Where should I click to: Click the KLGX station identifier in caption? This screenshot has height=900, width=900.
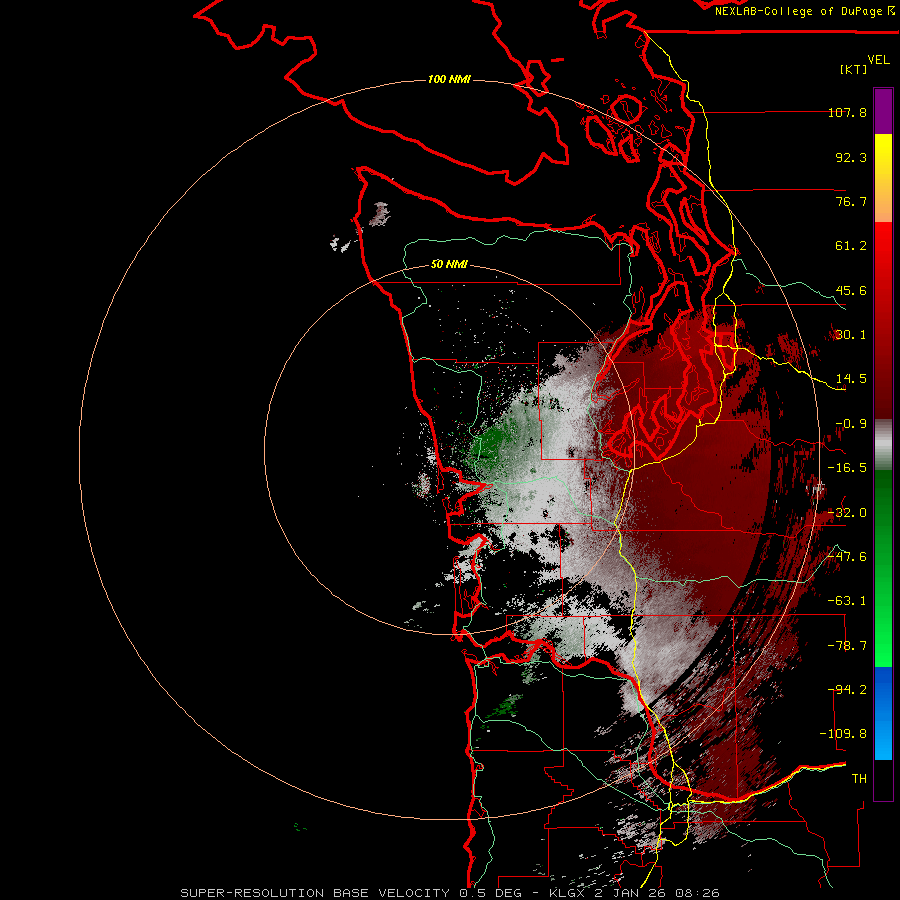coord(568,893)
